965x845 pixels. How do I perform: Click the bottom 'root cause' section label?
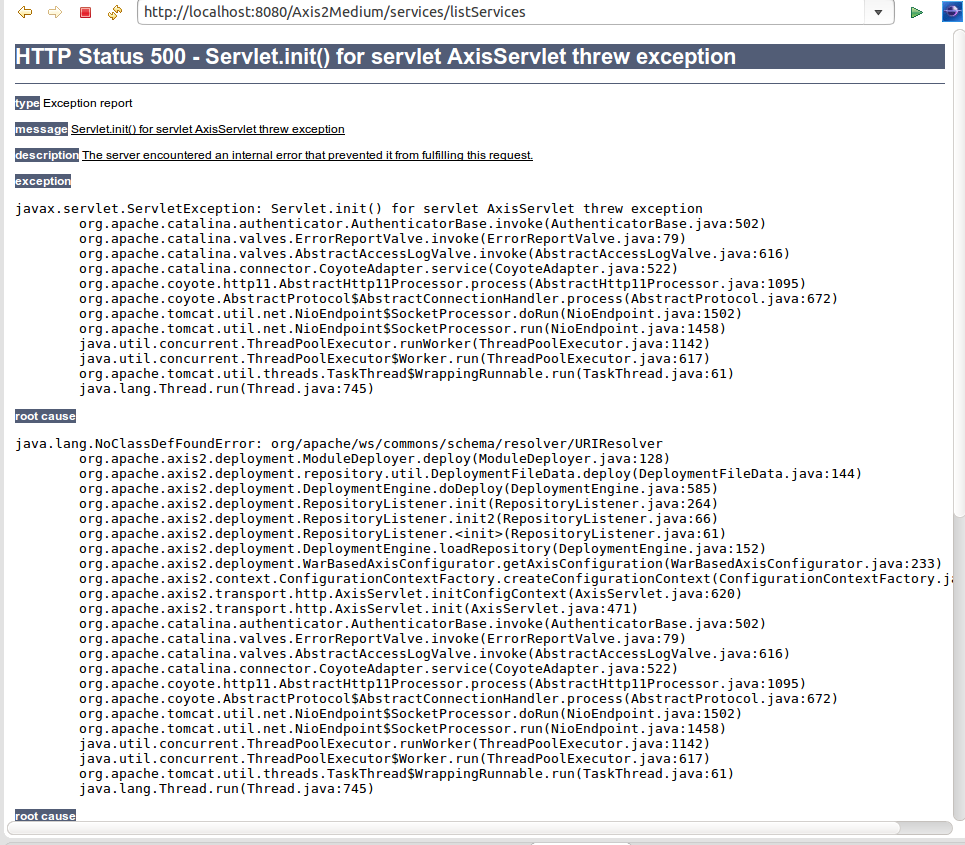tap(45, 816)
